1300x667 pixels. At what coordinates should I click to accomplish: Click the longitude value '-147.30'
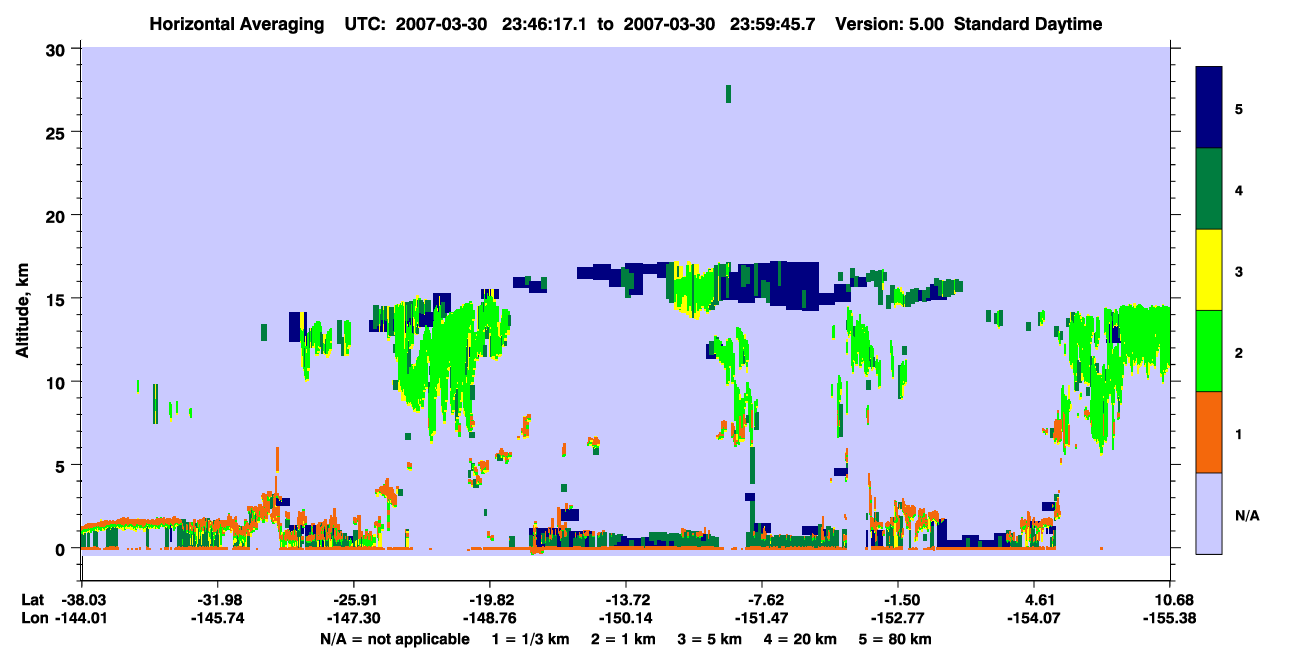click(353, 618)
